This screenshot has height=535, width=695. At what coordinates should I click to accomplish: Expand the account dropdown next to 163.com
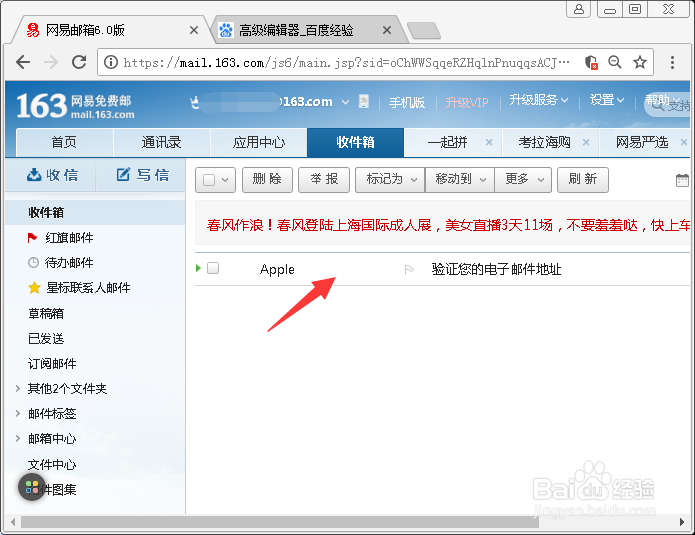coord(345,102)
